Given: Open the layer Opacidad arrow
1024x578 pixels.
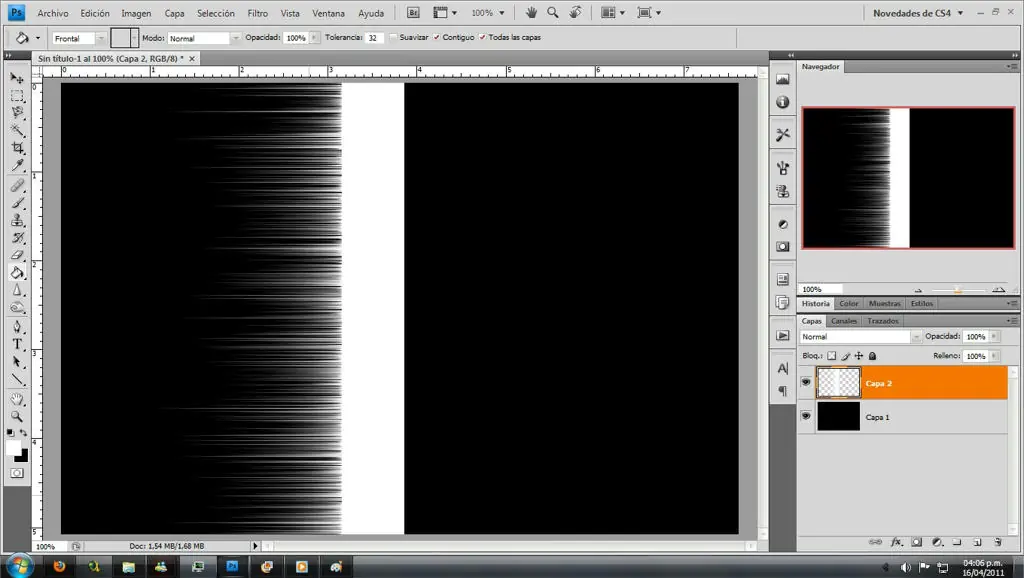Looking at the screenshot, I should click(x=994, y=336).
